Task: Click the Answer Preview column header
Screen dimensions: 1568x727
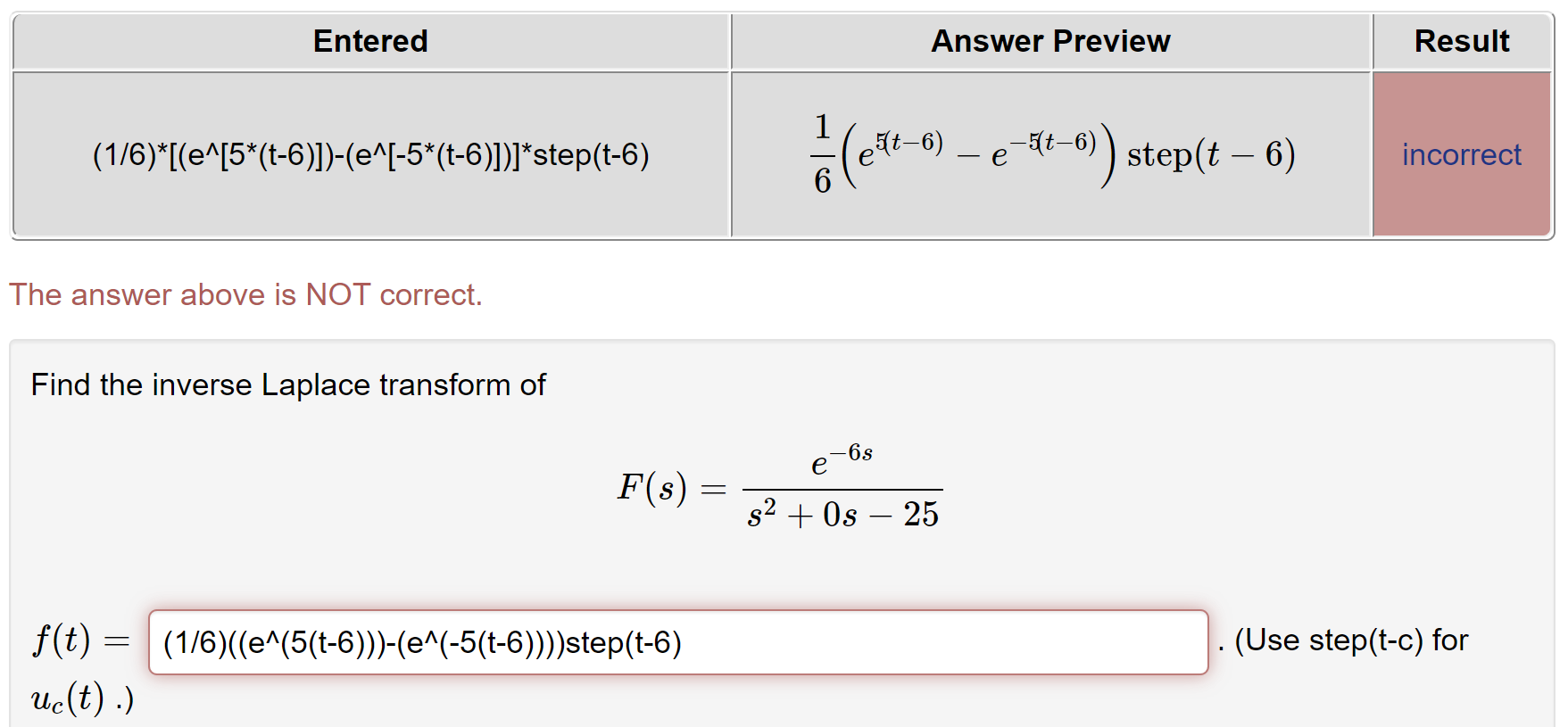Action: click(x=1049, y=40)
